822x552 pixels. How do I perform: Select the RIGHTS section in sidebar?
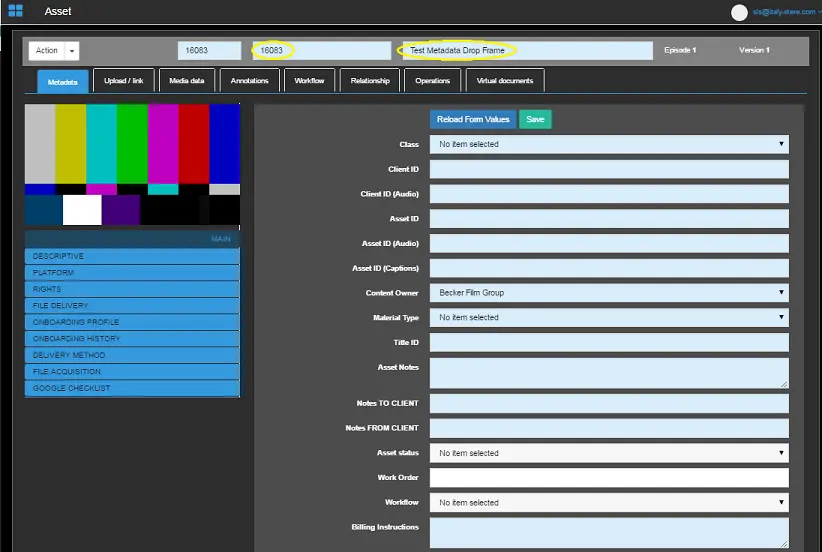click(x=132, y=289)
